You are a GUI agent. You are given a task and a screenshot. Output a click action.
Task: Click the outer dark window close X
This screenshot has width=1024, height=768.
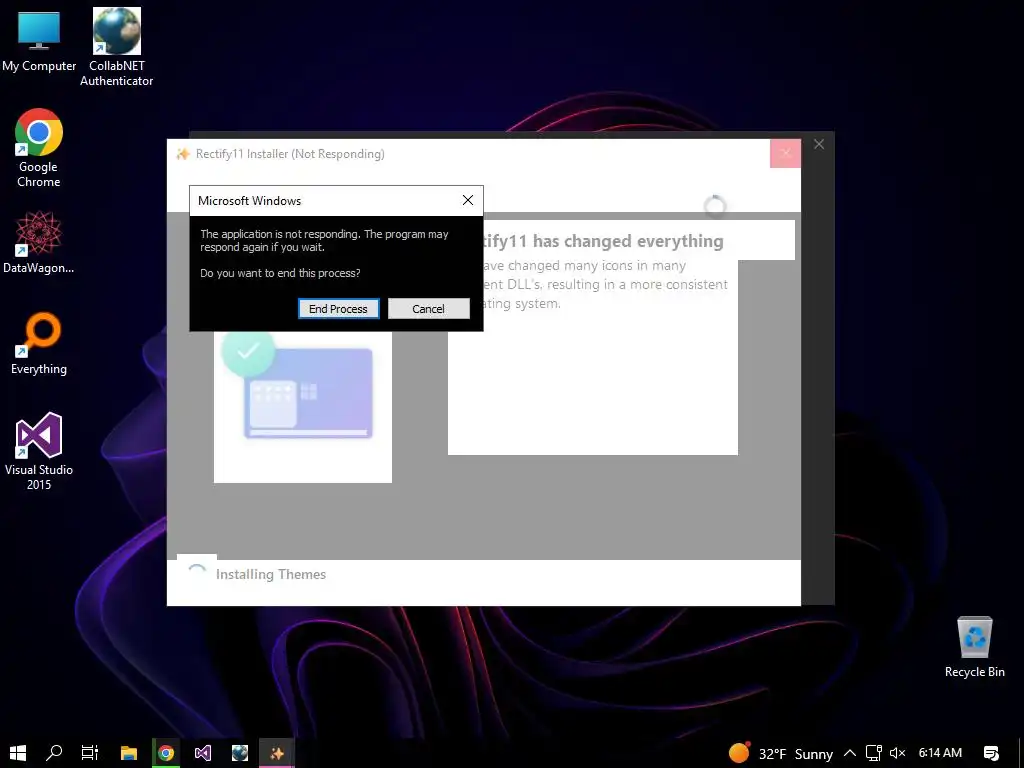click(819, 144)
